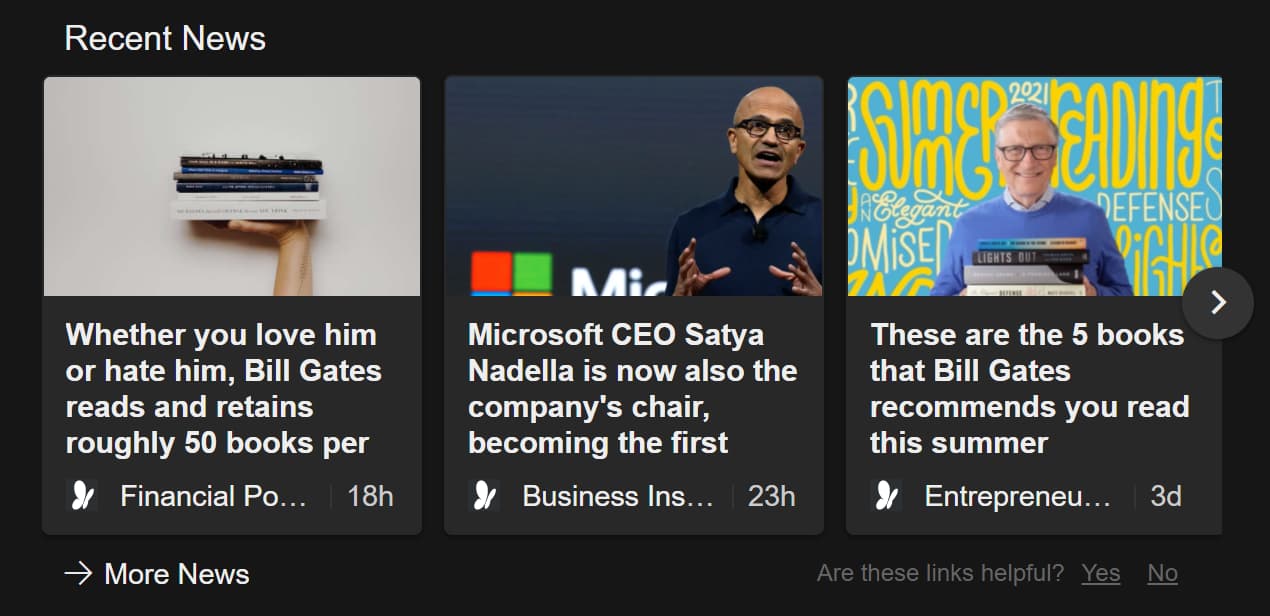Open the More News link
Screen dimensions: 1270x616
pos(176,574)
